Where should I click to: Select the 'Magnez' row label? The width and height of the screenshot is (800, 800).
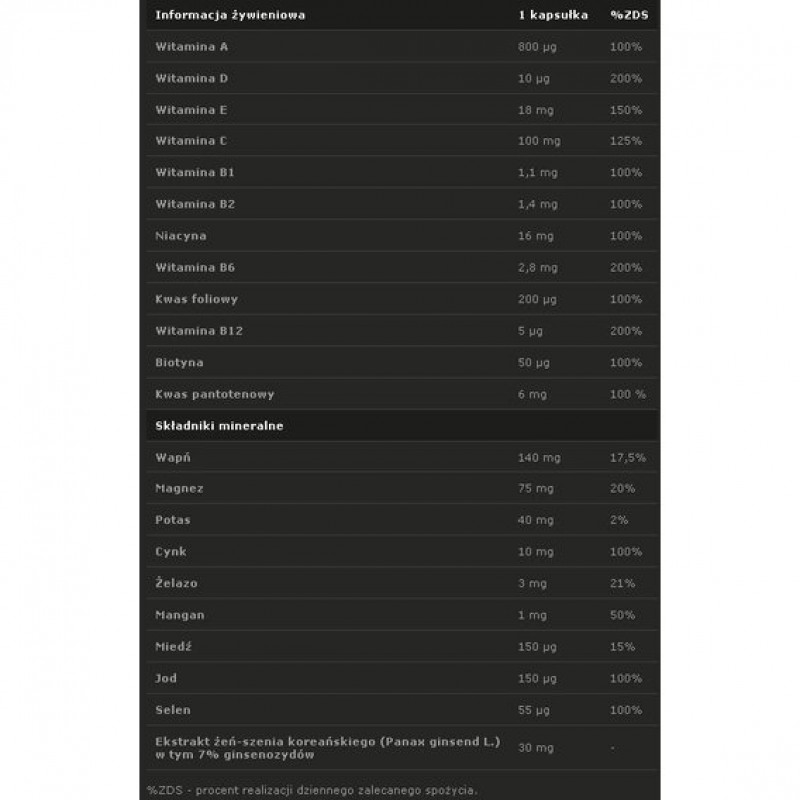pos(179,489)
